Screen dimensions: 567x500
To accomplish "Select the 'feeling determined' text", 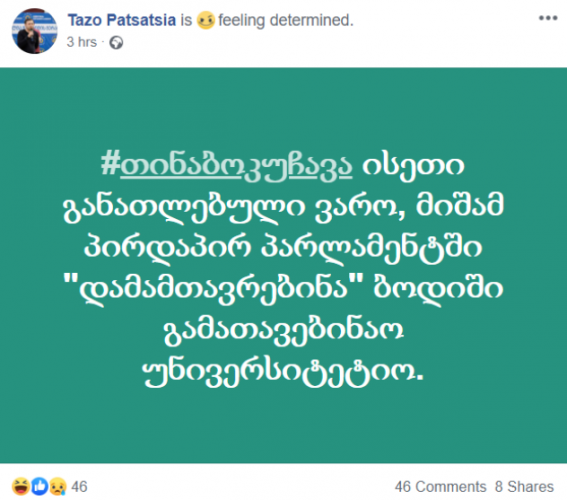I will click(x=286, y=20).
